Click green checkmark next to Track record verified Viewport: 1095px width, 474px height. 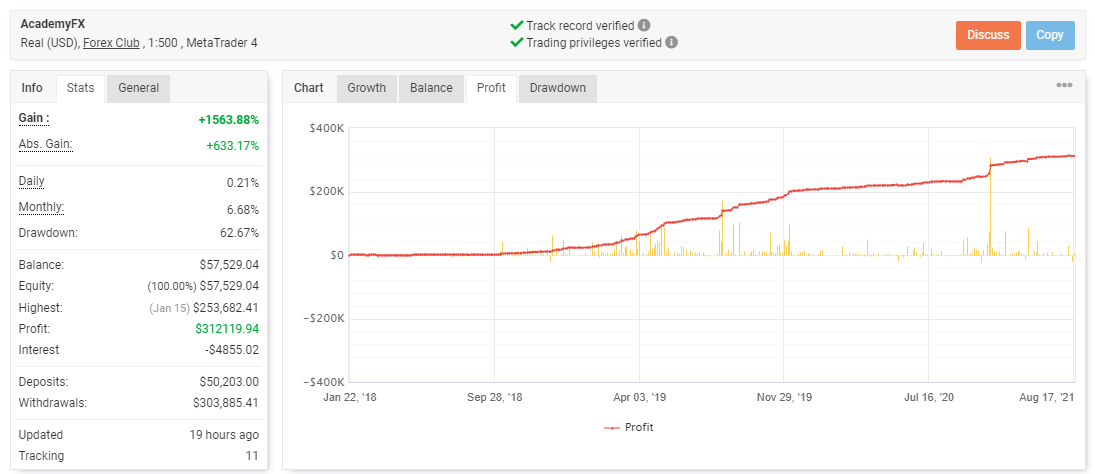point(516,25)
